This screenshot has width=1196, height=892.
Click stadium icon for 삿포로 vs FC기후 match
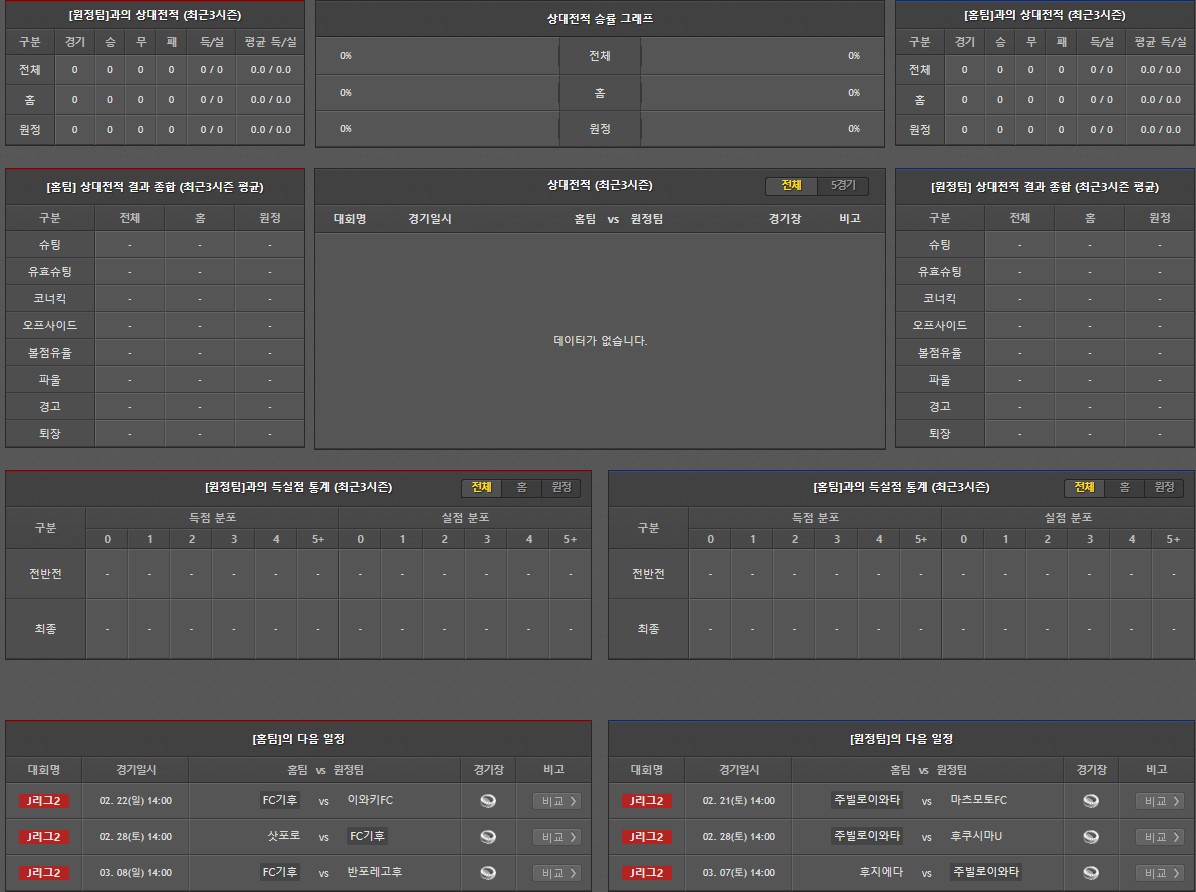(x=488, y=836)
